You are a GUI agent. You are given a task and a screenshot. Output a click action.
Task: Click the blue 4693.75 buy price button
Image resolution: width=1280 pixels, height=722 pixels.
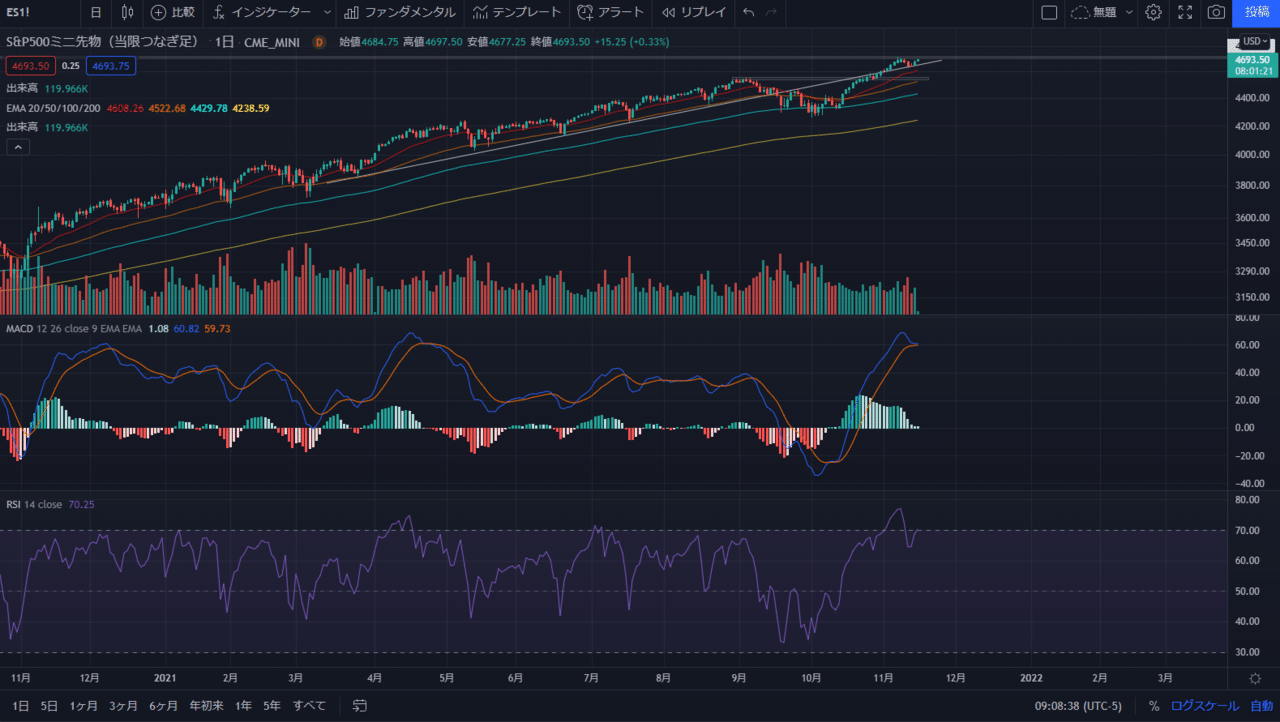point(111,65)
